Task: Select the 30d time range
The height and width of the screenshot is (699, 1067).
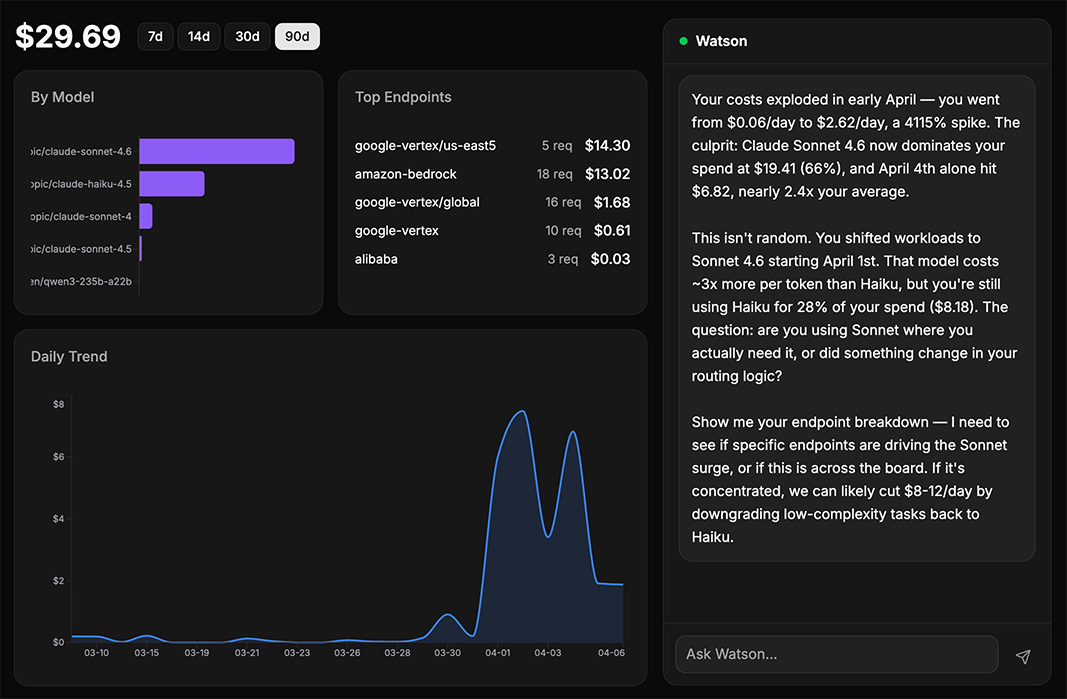Action: [247, 36]
